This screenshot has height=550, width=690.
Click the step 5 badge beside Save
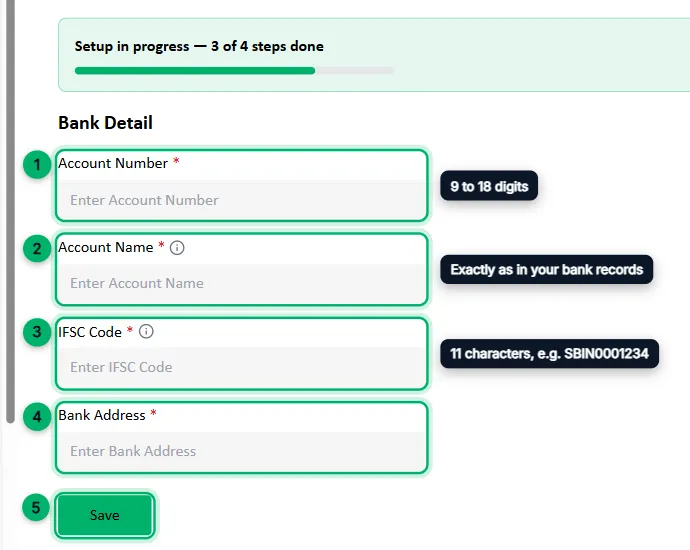tap(36, 507)
